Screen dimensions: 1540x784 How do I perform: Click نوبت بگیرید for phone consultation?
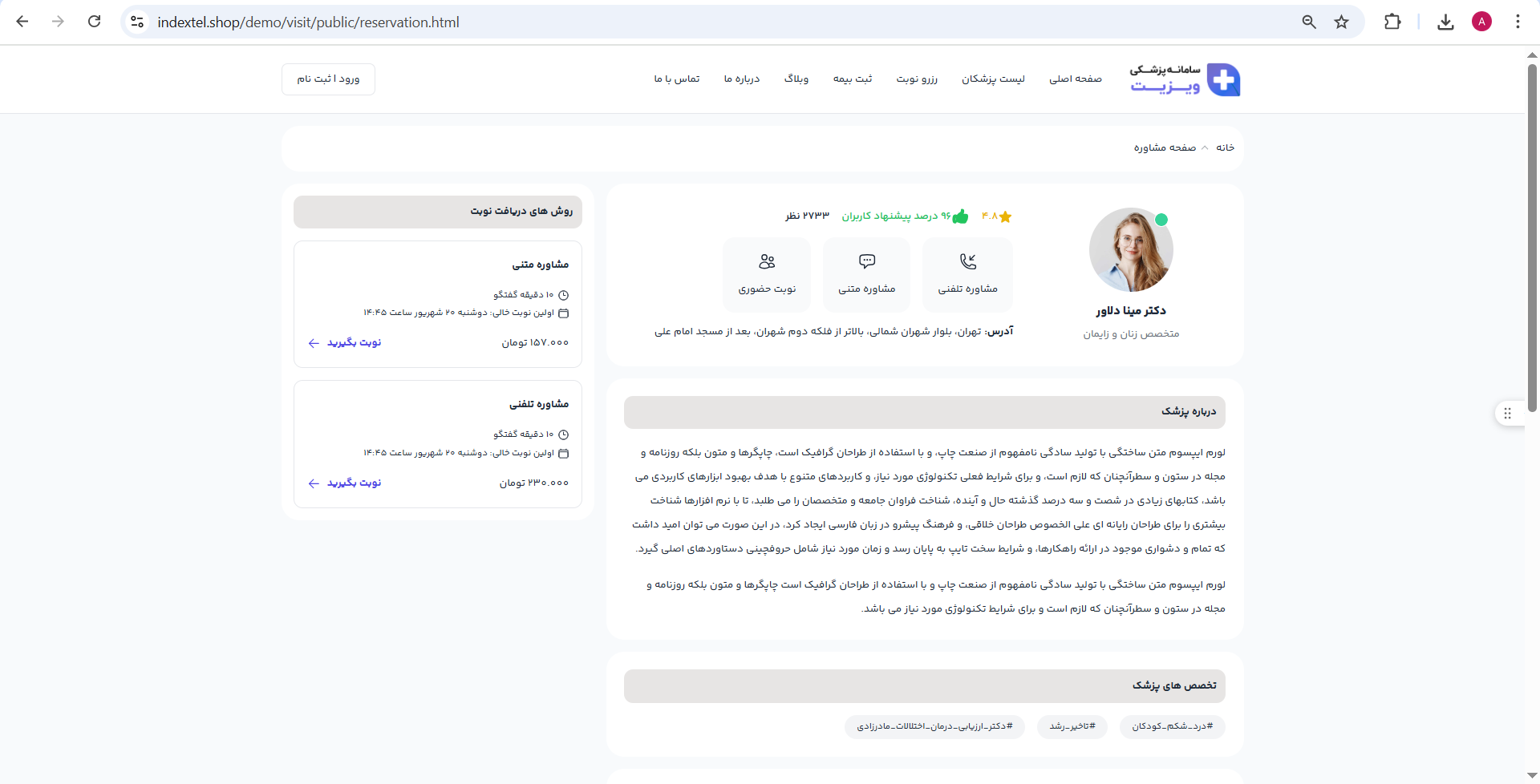(345, 483)
